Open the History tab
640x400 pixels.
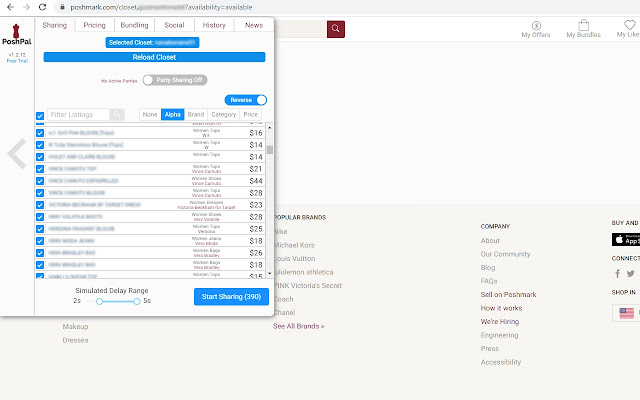(x=214, y=25)
